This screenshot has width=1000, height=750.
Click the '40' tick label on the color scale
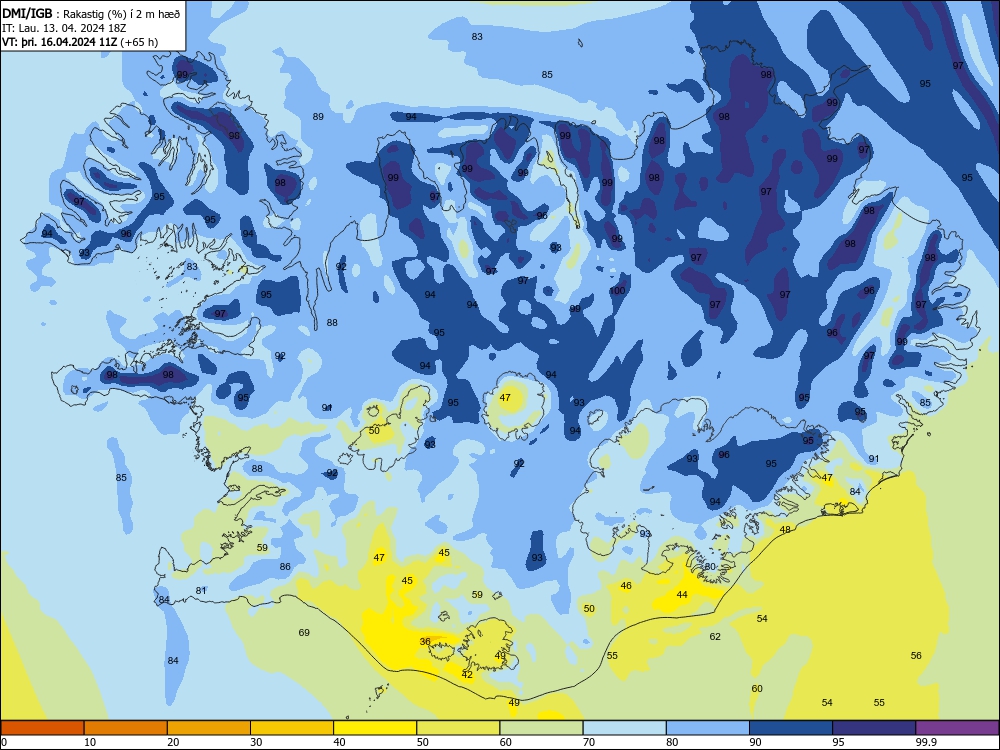(340, 742)
